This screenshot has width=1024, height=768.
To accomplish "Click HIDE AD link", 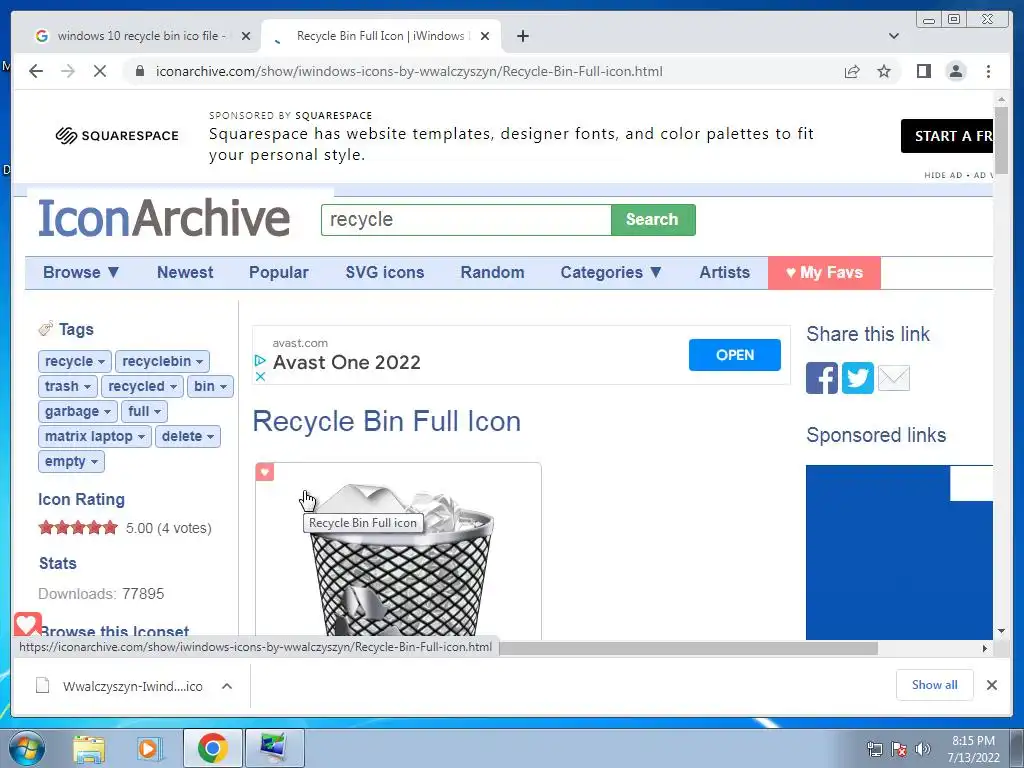I will pyautogui.click(x=943, y=175).
